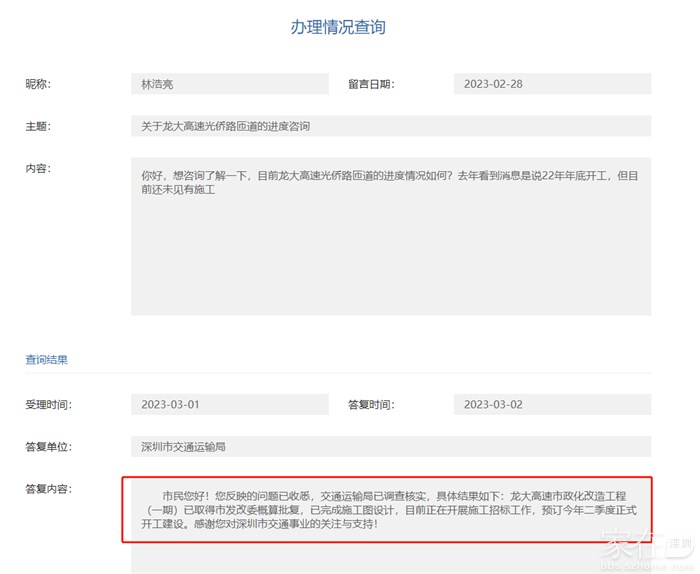Click the 答复内容 label
The width and height of the screenshot is (700, 574).
[x=48, y=489]
